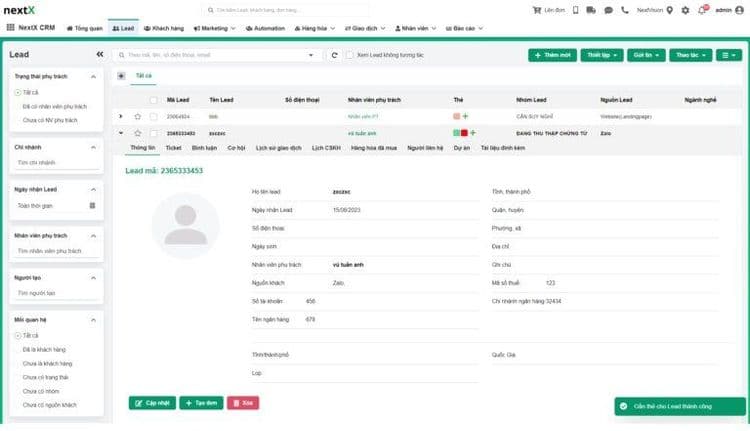Click the Cập nhật button
The height and width of the screenshot is (431, 750).
click(151, 402)
